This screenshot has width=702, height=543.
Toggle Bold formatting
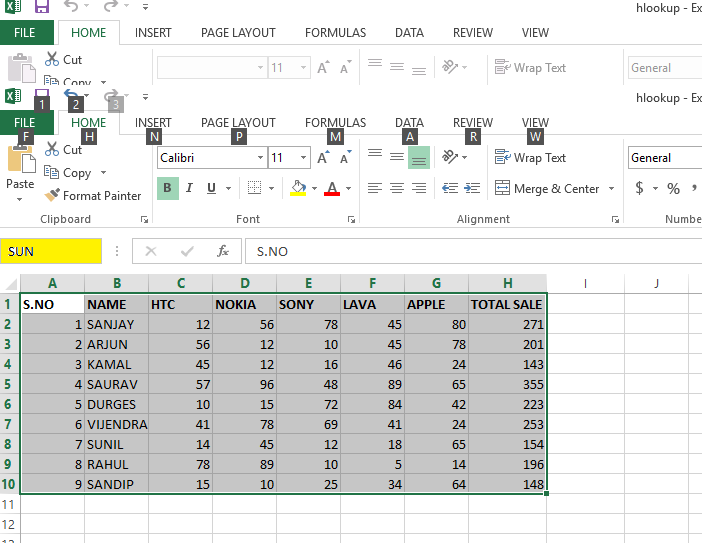(x=167, y=188)
